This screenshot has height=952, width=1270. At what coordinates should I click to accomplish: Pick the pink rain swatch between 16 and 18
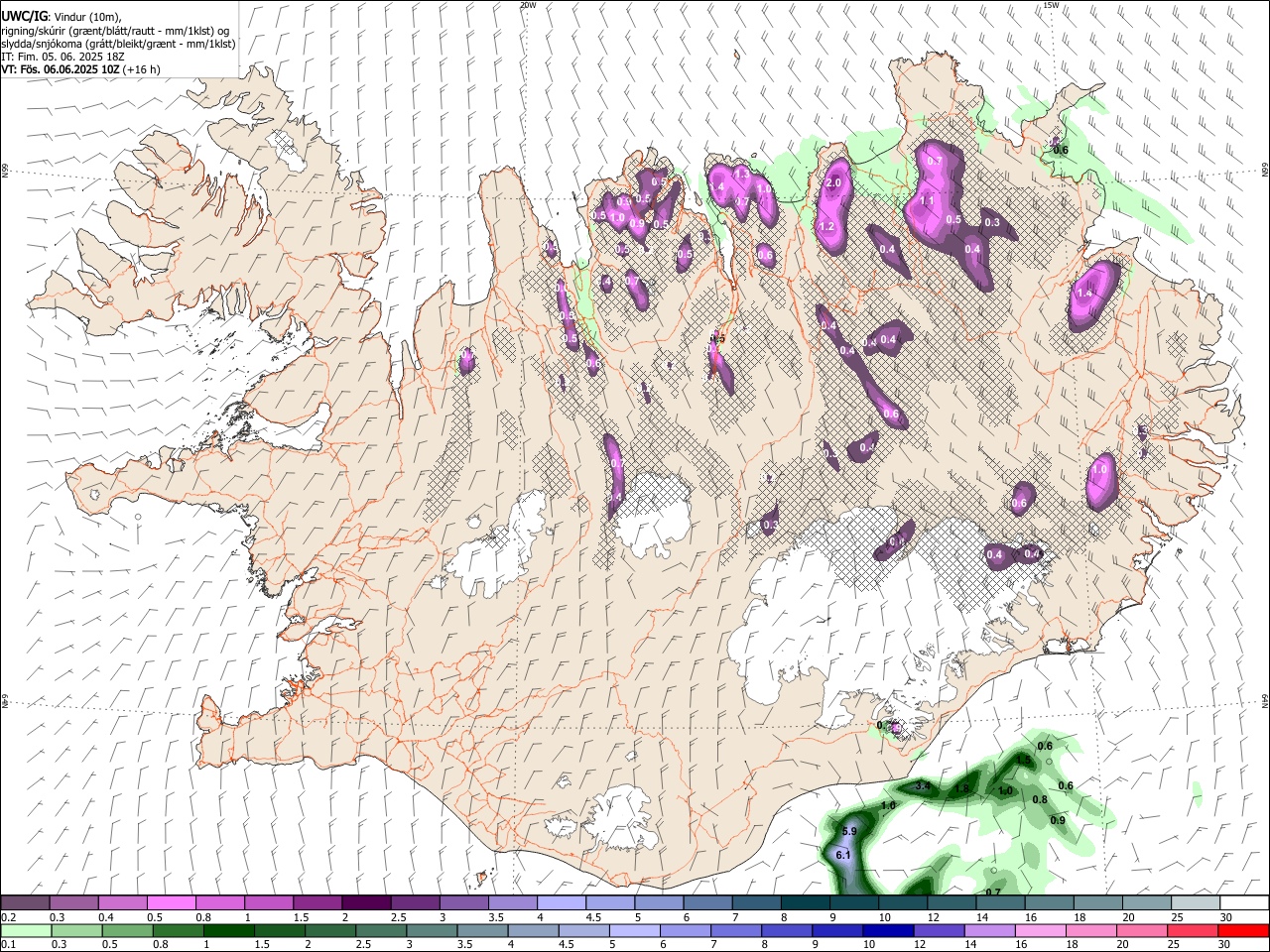pyautogui.click(x=1042, y=931)
